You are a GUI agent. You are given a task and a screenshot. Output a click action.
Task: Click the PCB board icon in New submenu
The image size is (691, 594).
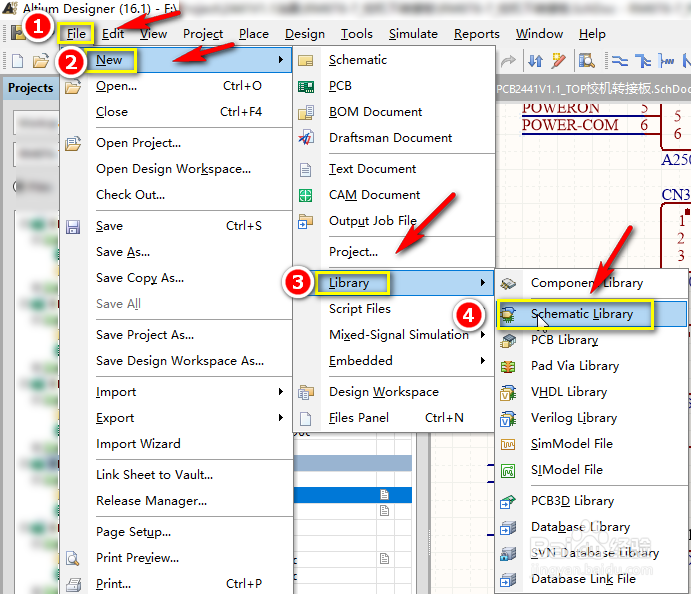click(305, 86)
